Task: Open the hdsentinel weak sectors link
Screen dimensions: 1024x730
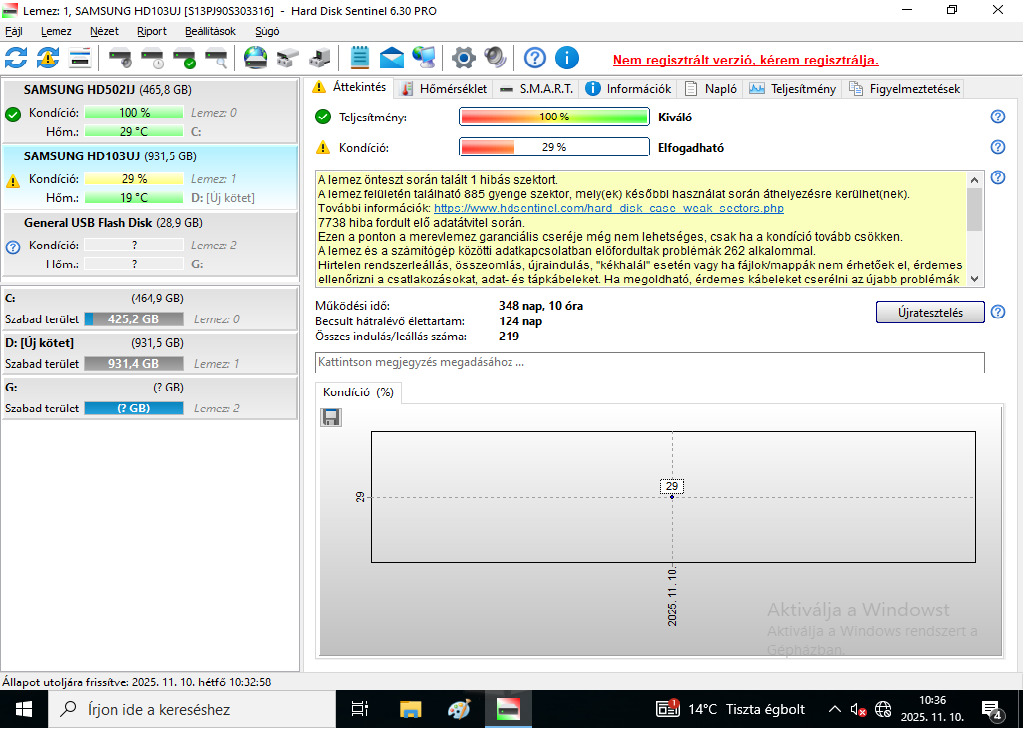Action: 609,208
